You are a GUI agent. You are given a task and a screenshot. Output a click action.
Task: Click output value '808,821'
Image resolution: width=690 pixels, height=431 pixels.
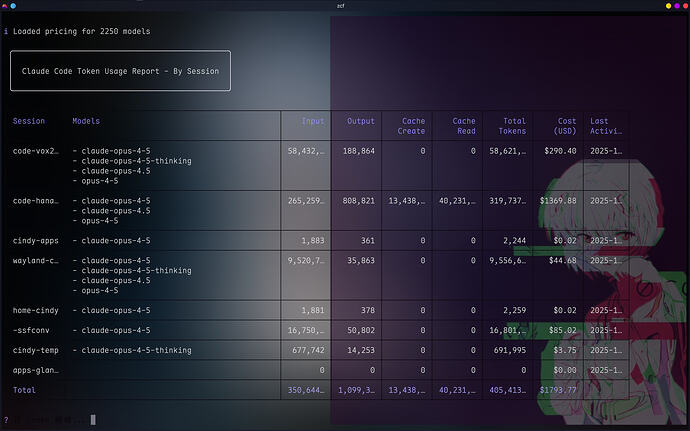pos(359,200)
